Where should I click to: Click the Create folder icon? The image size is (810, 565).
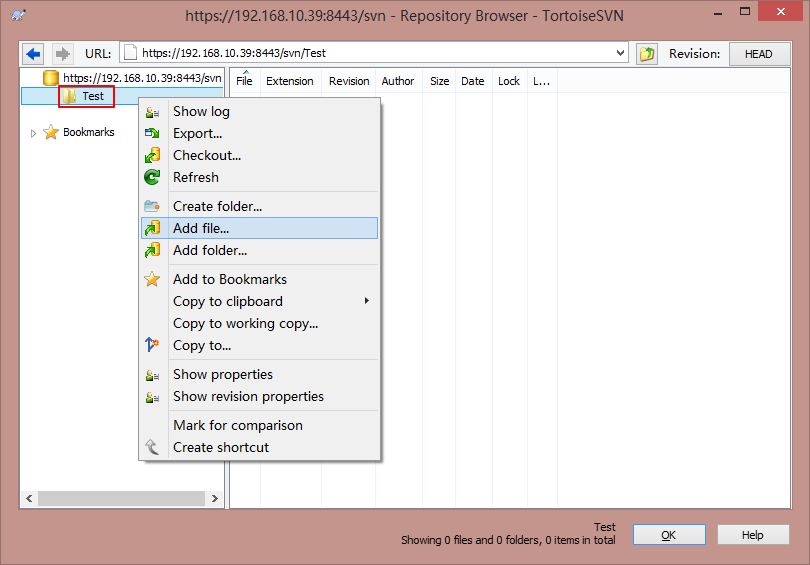pos(152,206)
